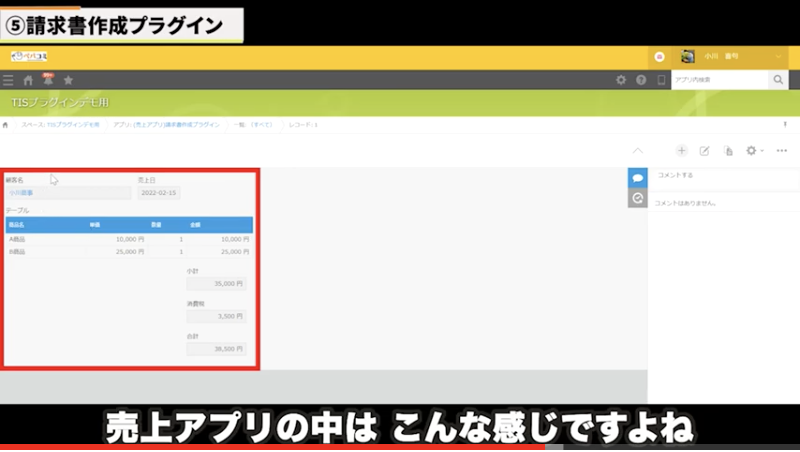The width and height of the screenshot is (800, 452).
Task: Click the search magnifier button
Action: pos(778,80)
